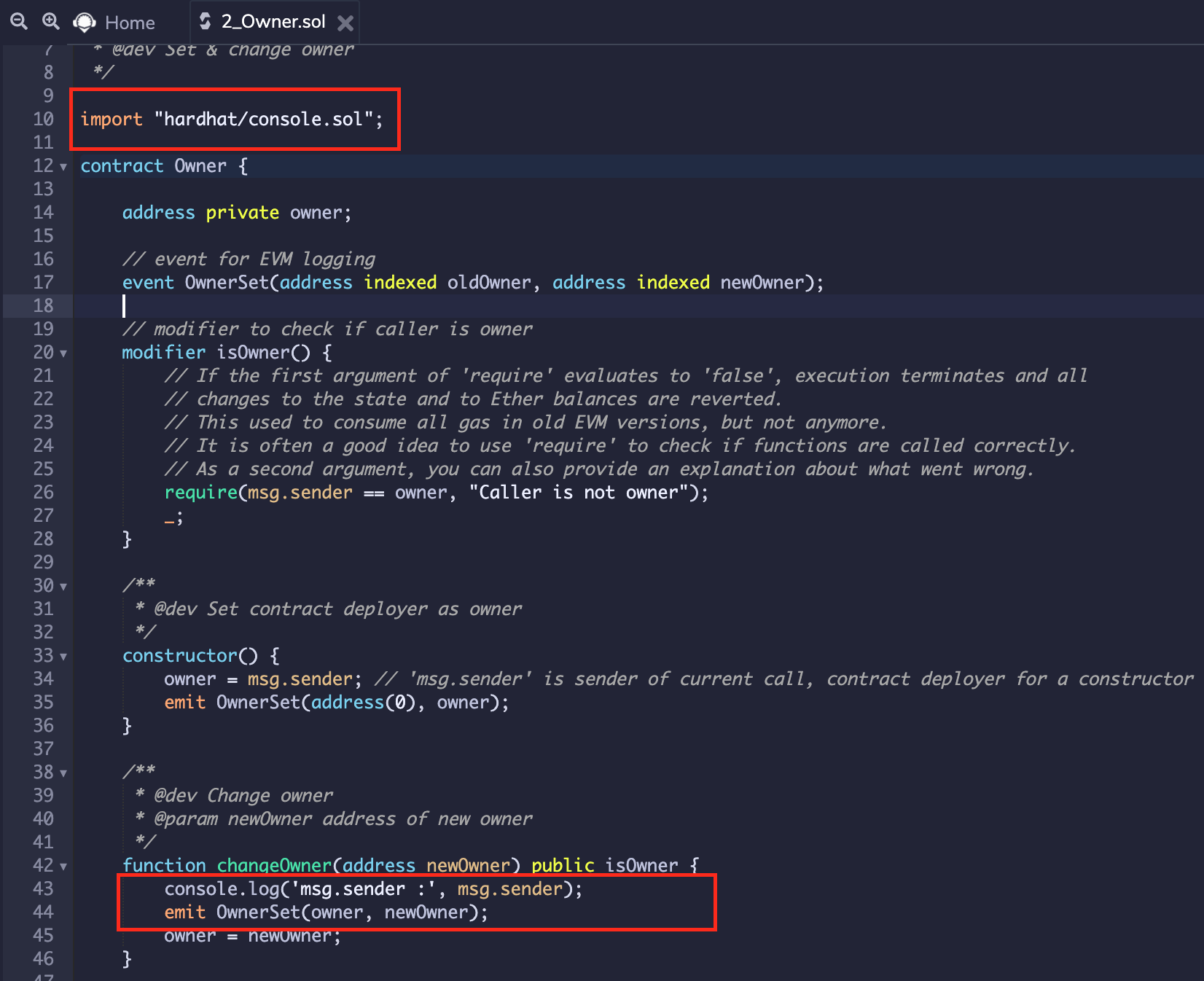Select the 2_Owner.sol tab
Screen dimensions: 1204x981
[x=273, y=22]
